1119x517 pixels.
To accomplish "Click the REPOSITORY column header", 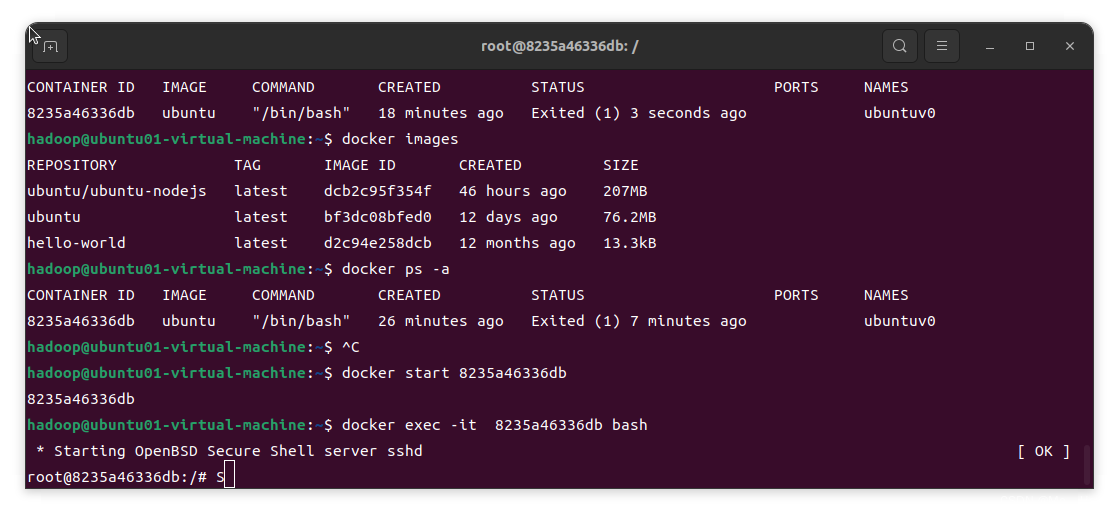I will point(71,165).
